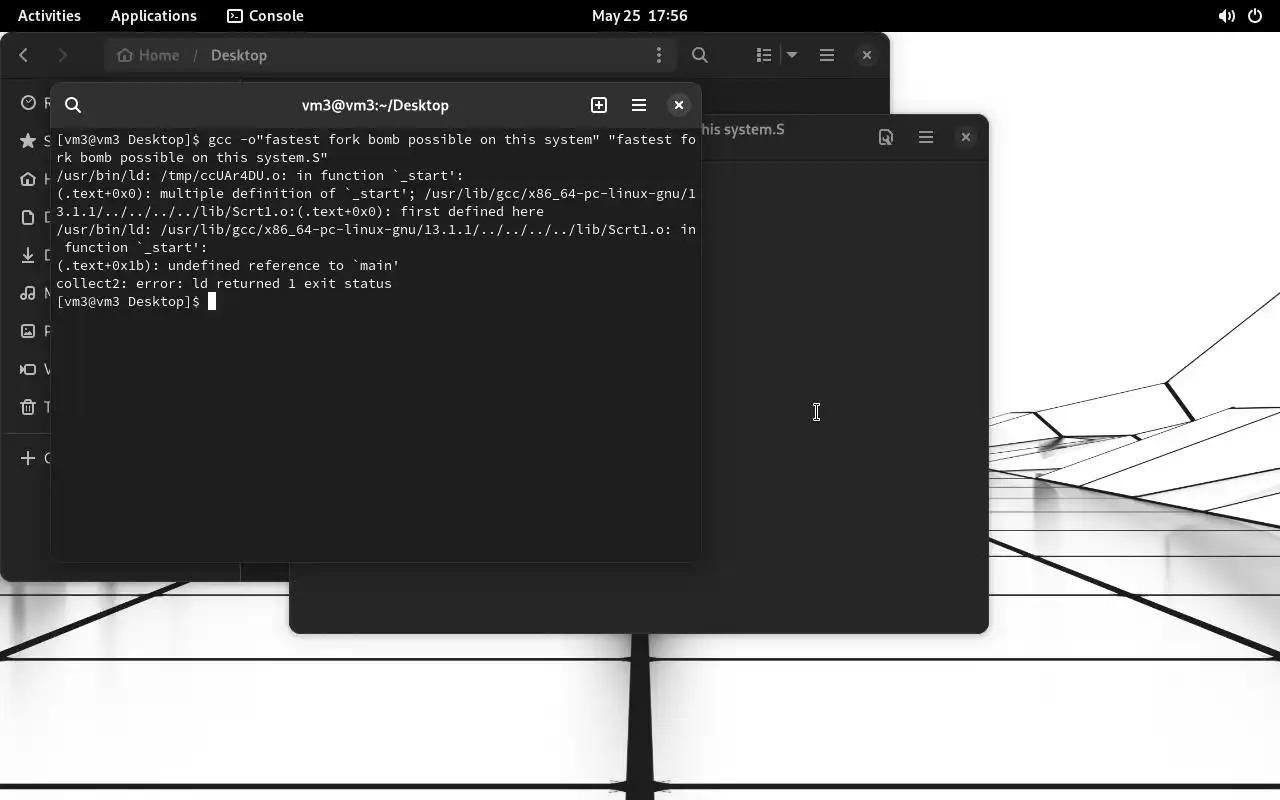The height and width of the screenshot is (800, 1280).
Task: Open Recent in the Files sidebar
Action: click(28, 102)
